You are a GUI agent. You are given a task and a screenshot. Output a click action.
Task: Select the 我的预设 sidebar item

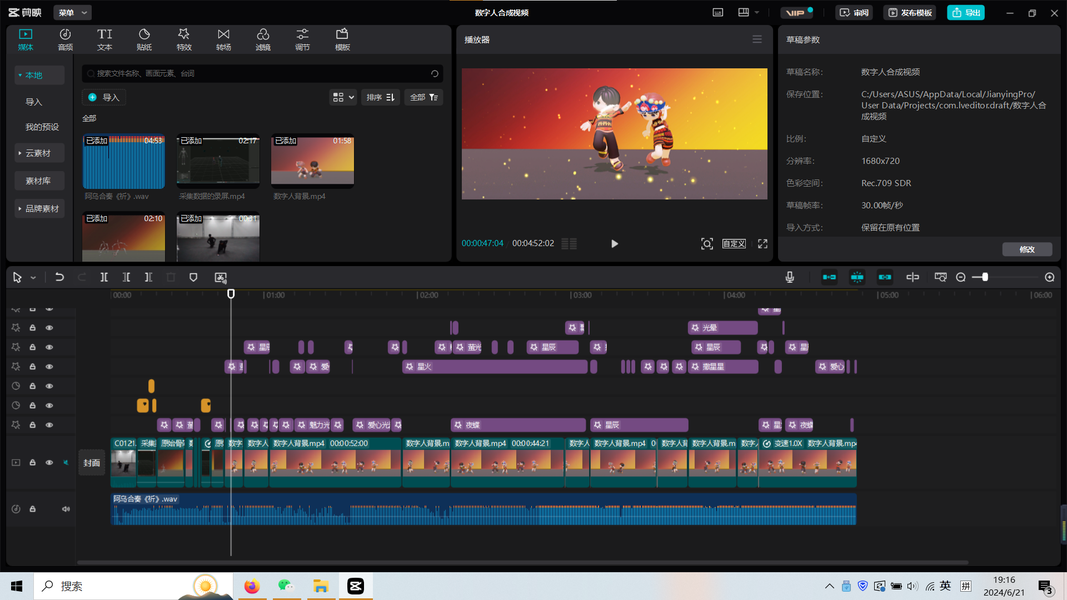[x=42, y=127]
